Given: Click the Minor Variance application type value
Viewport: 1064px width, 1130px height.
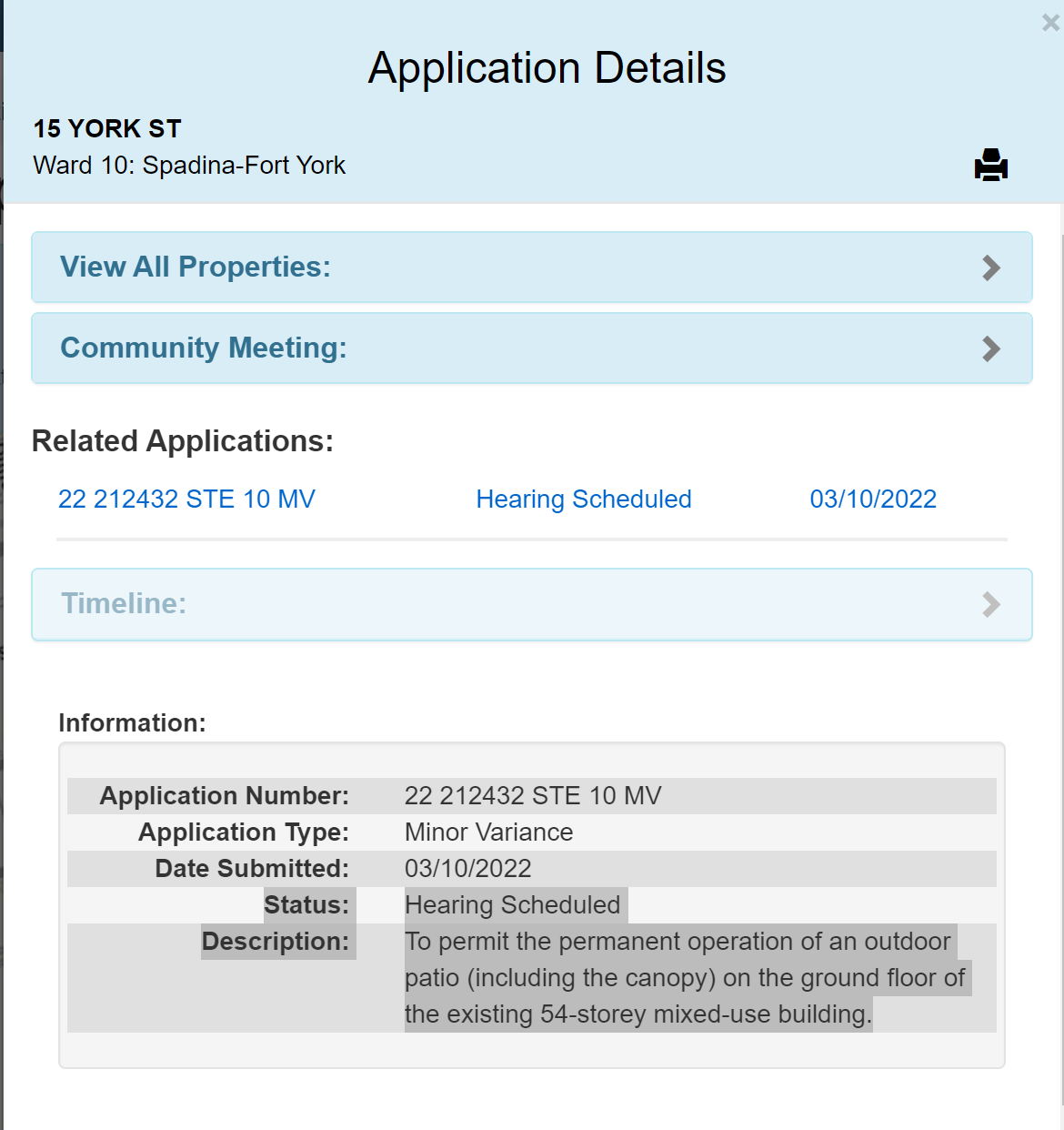Looking at the screenshot, I should [488, 832].
